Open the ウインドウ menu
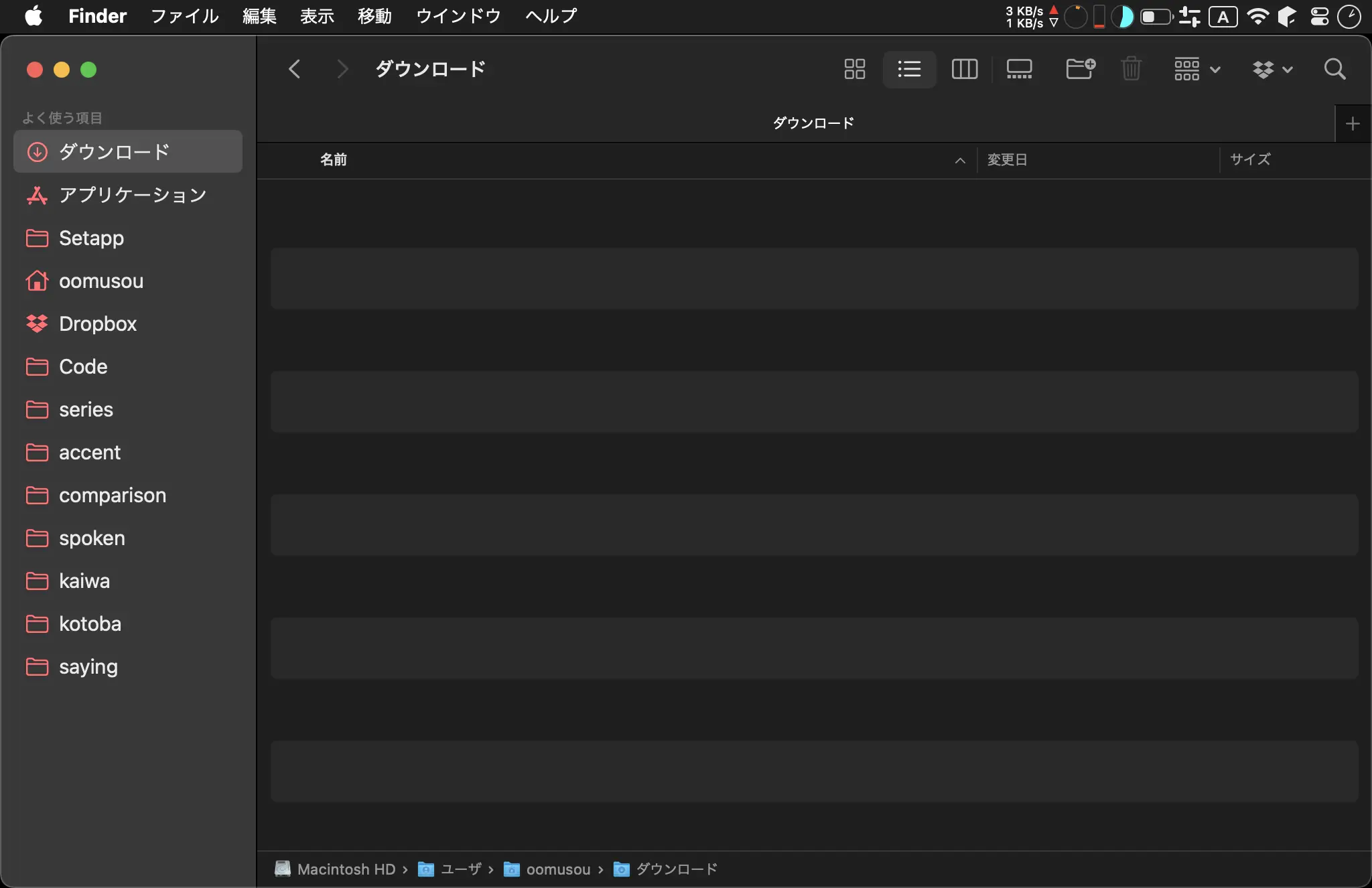Screen dimensions: 1372x888 pyautogui.click(x=458, y=16)
